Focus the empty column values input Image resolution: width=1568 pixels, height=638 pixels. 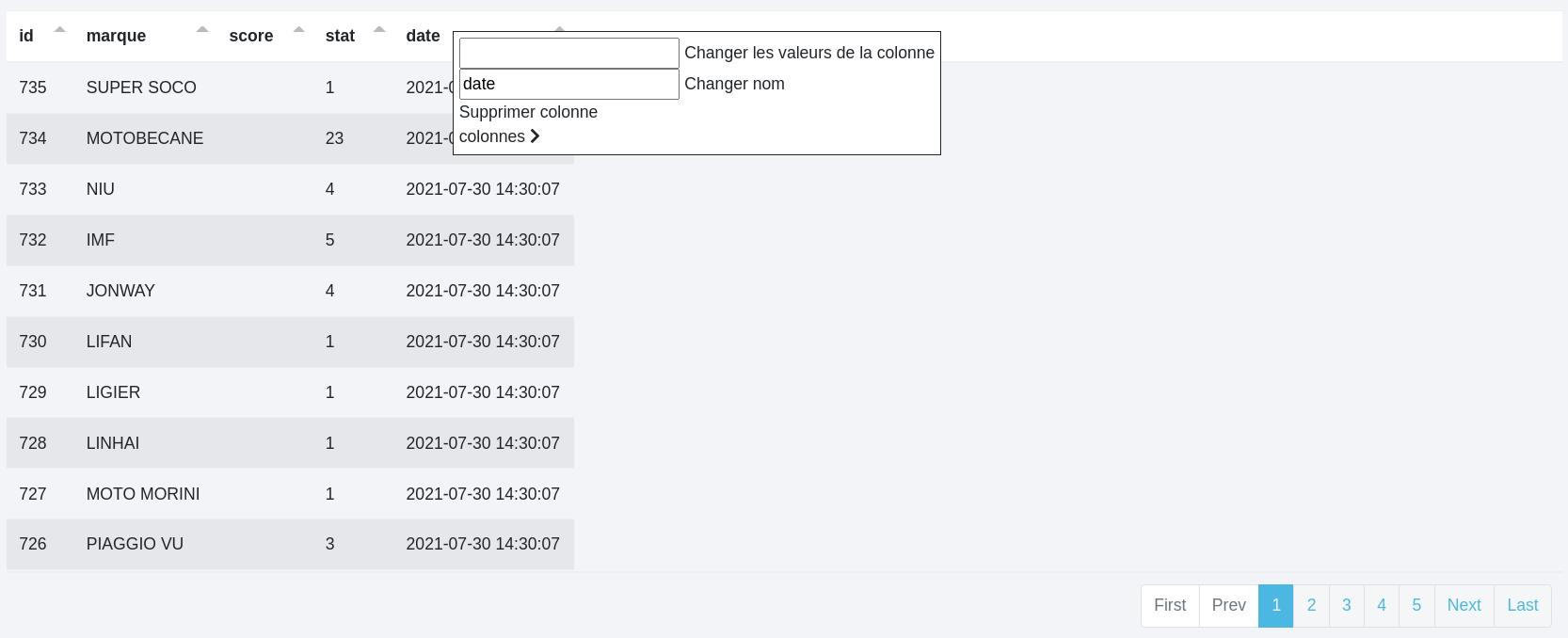(x=568, y=54)
